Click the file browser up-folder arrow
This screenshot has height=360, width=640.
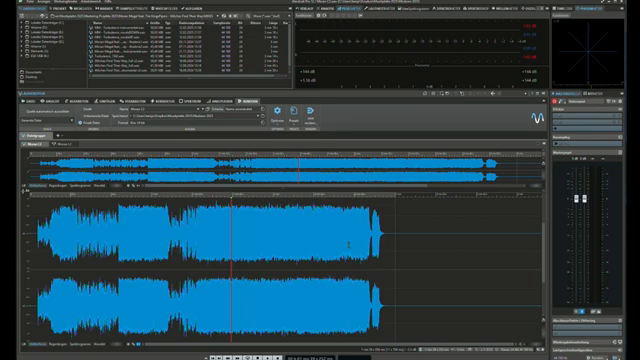pos(42,16)
